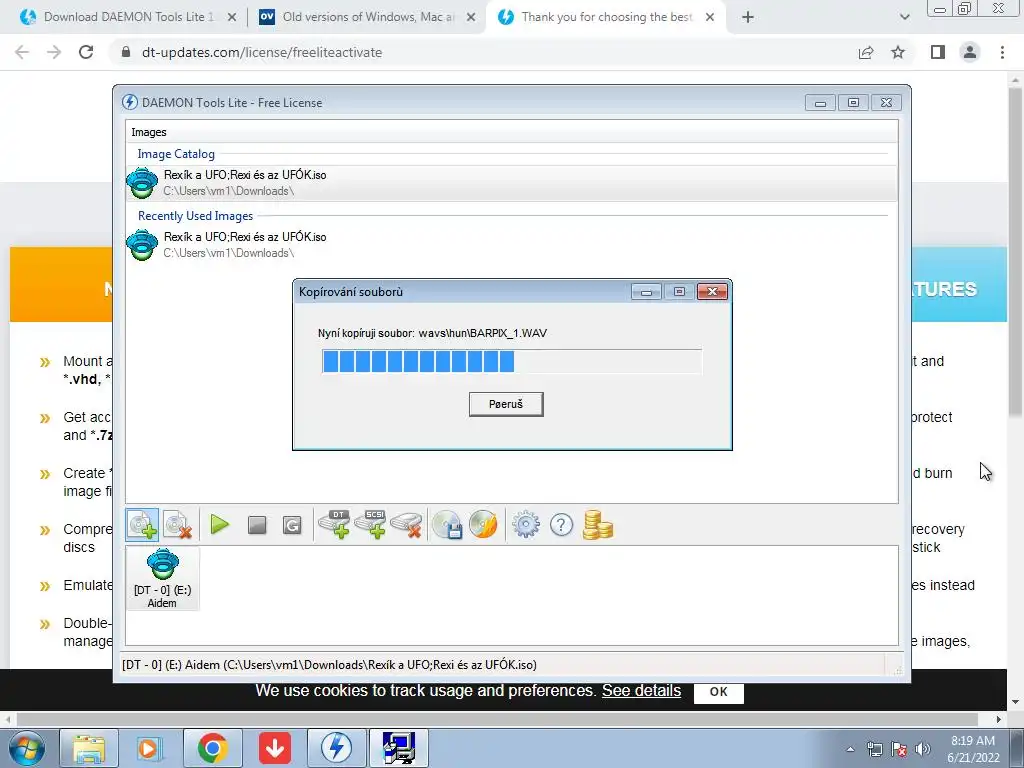Click the Make disc image icon

point(448,524)
